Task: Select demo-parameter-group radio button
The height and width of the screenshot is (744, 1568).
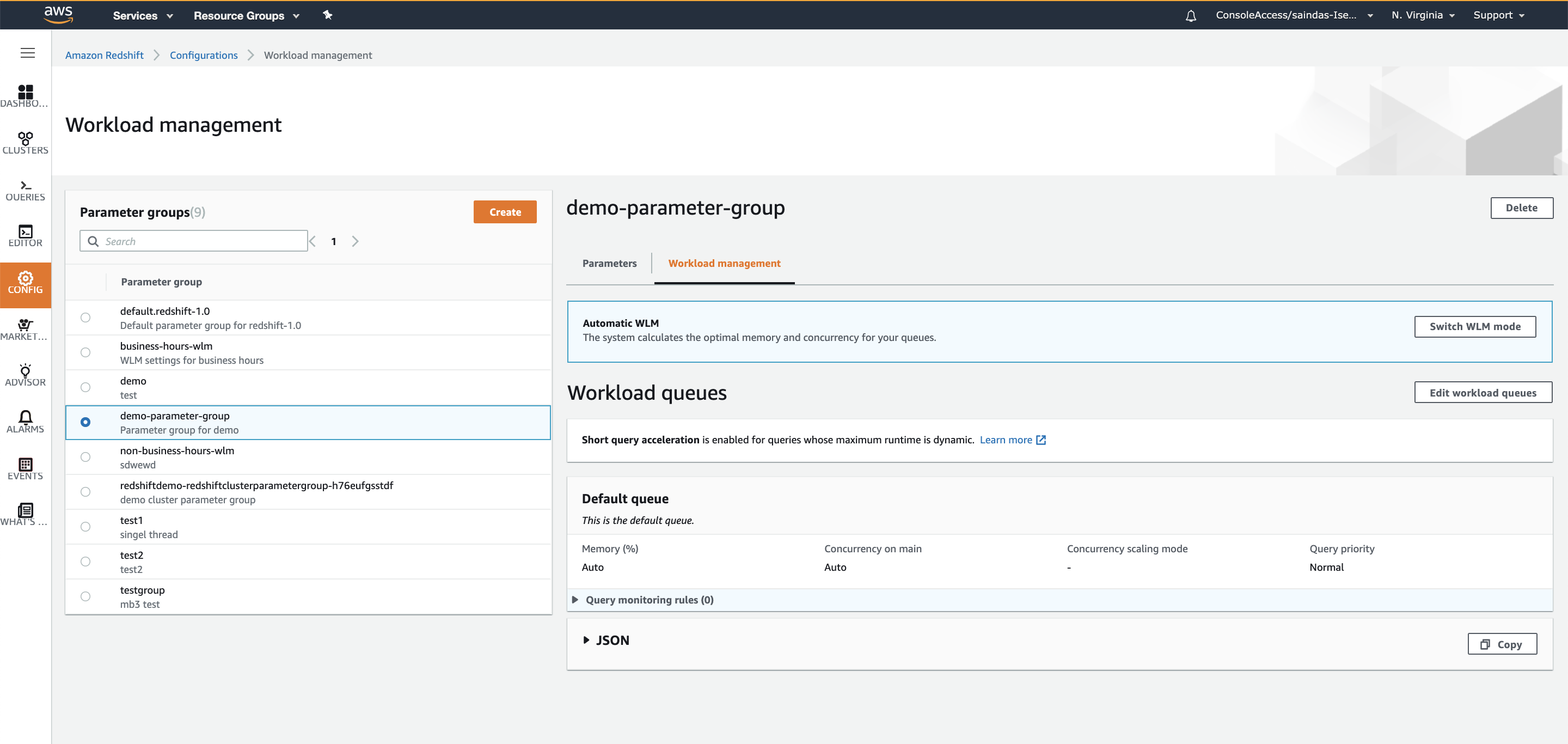Action: coord(85,422)
